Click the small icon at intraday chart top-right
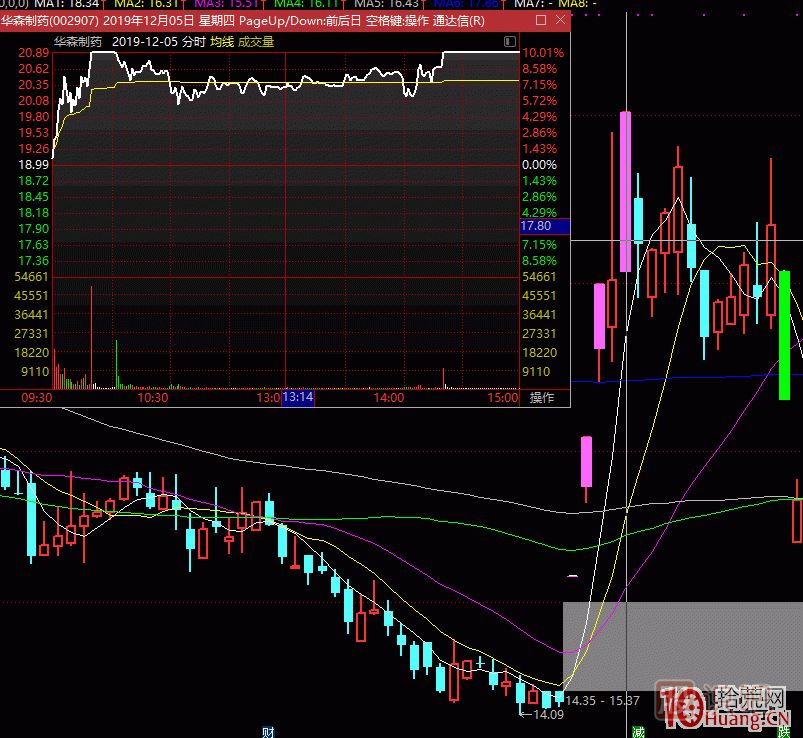 tap(510, 42)
